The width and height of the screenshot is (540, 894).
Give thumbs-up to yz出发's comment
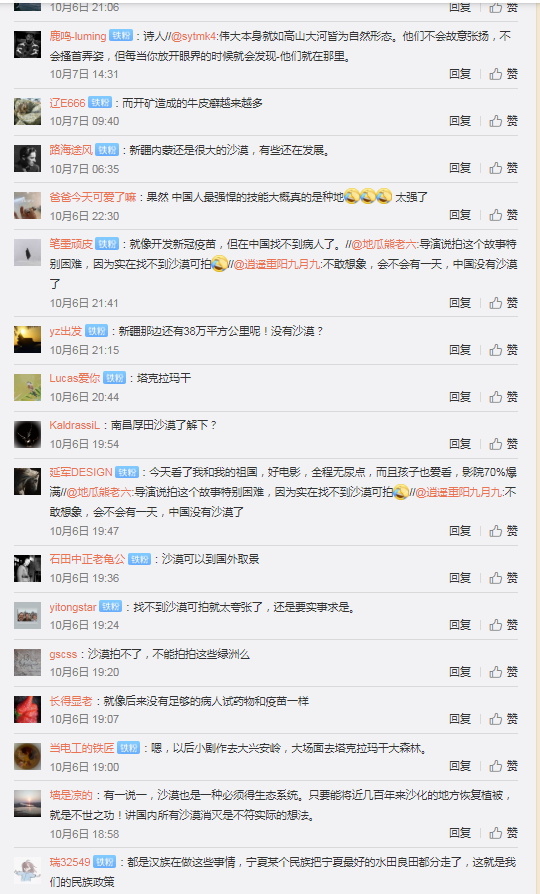[504, 350]
